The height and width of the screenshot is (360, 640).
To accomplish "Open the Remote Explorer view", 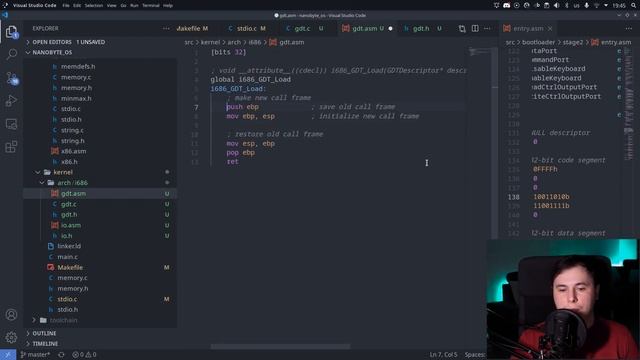I will 11,124.
